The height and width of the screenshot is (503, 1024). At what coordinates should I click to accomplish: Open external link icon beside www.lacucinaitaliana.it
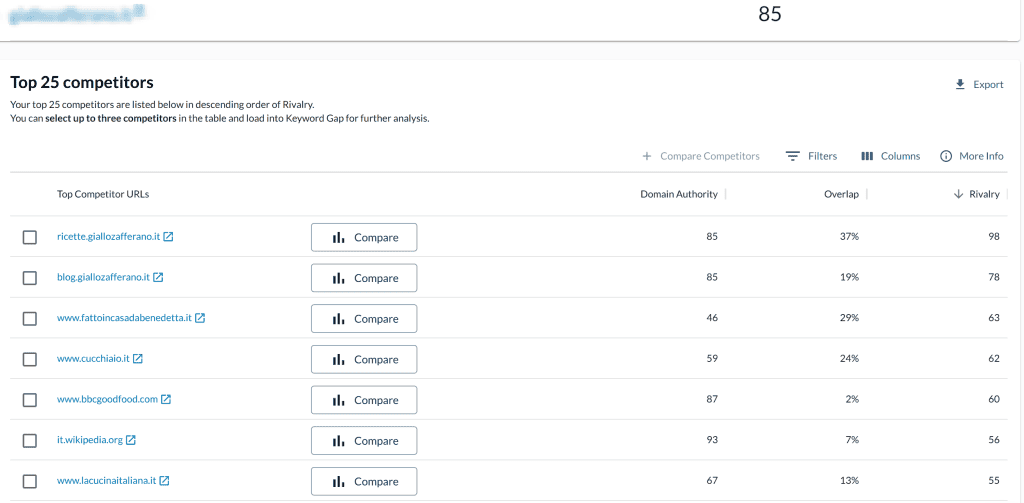pyautogui.click(x=165, y=480)
